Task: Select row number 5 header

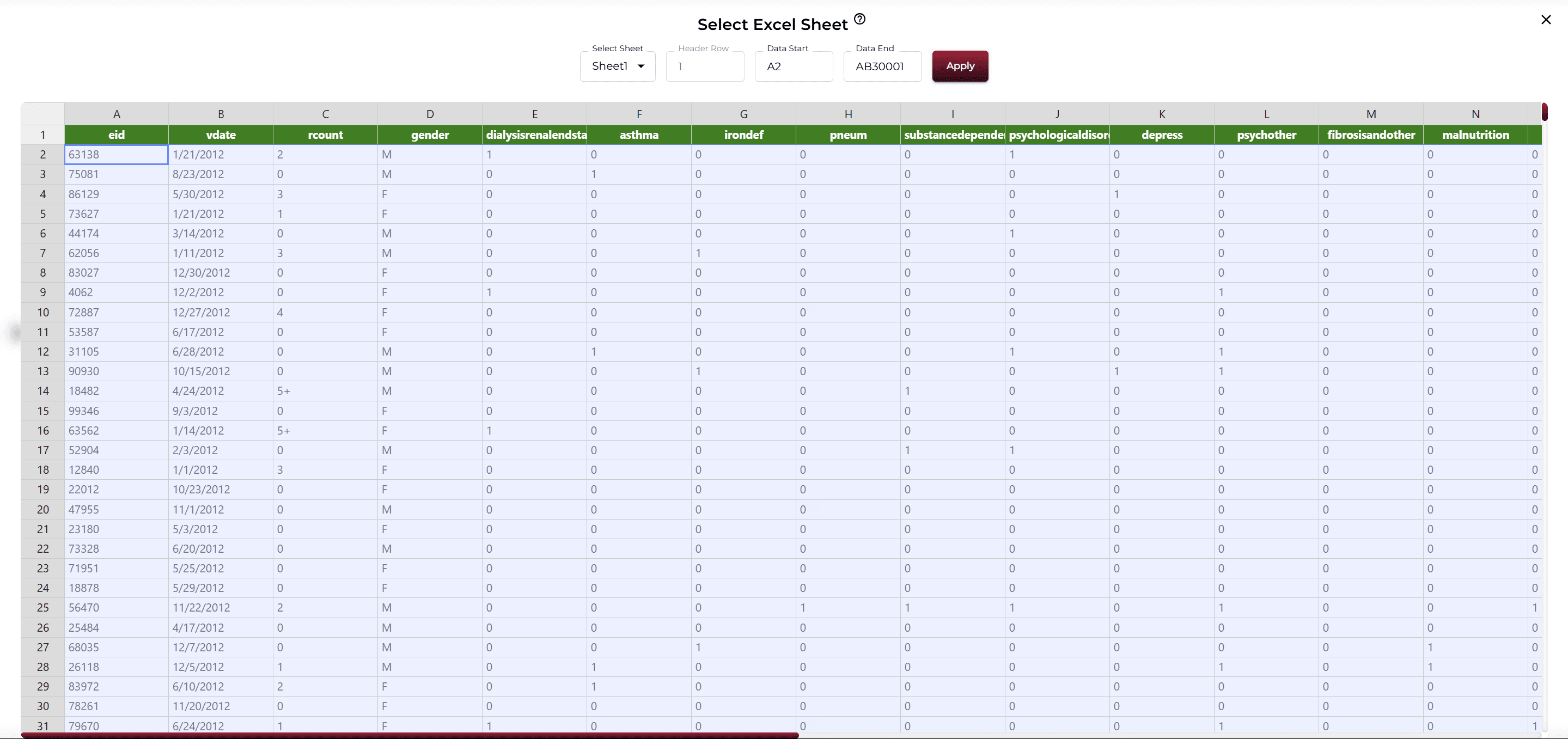Action: (x=42, y=213)
